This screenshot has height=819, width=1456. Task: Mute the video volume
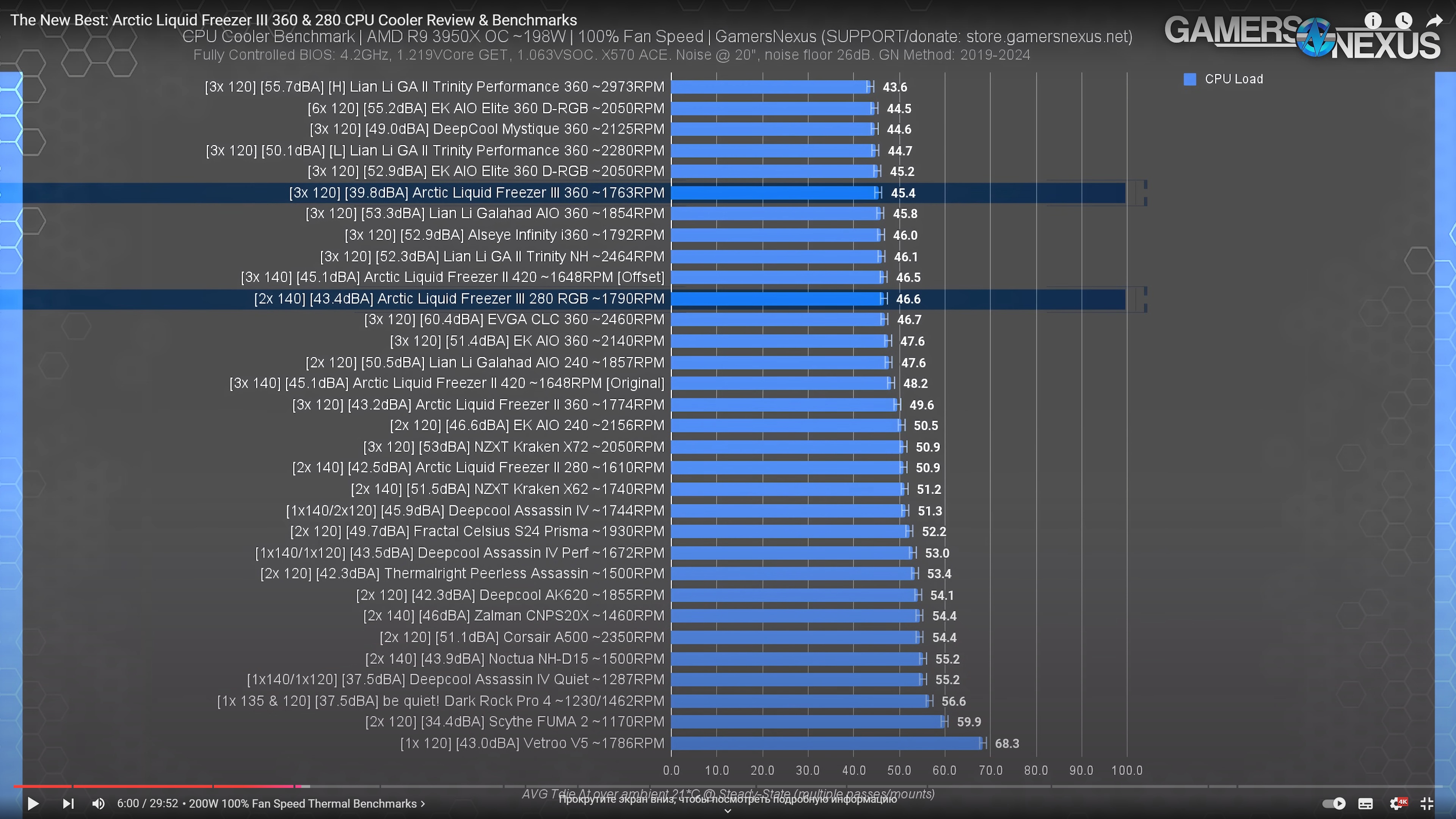point(98,803)
